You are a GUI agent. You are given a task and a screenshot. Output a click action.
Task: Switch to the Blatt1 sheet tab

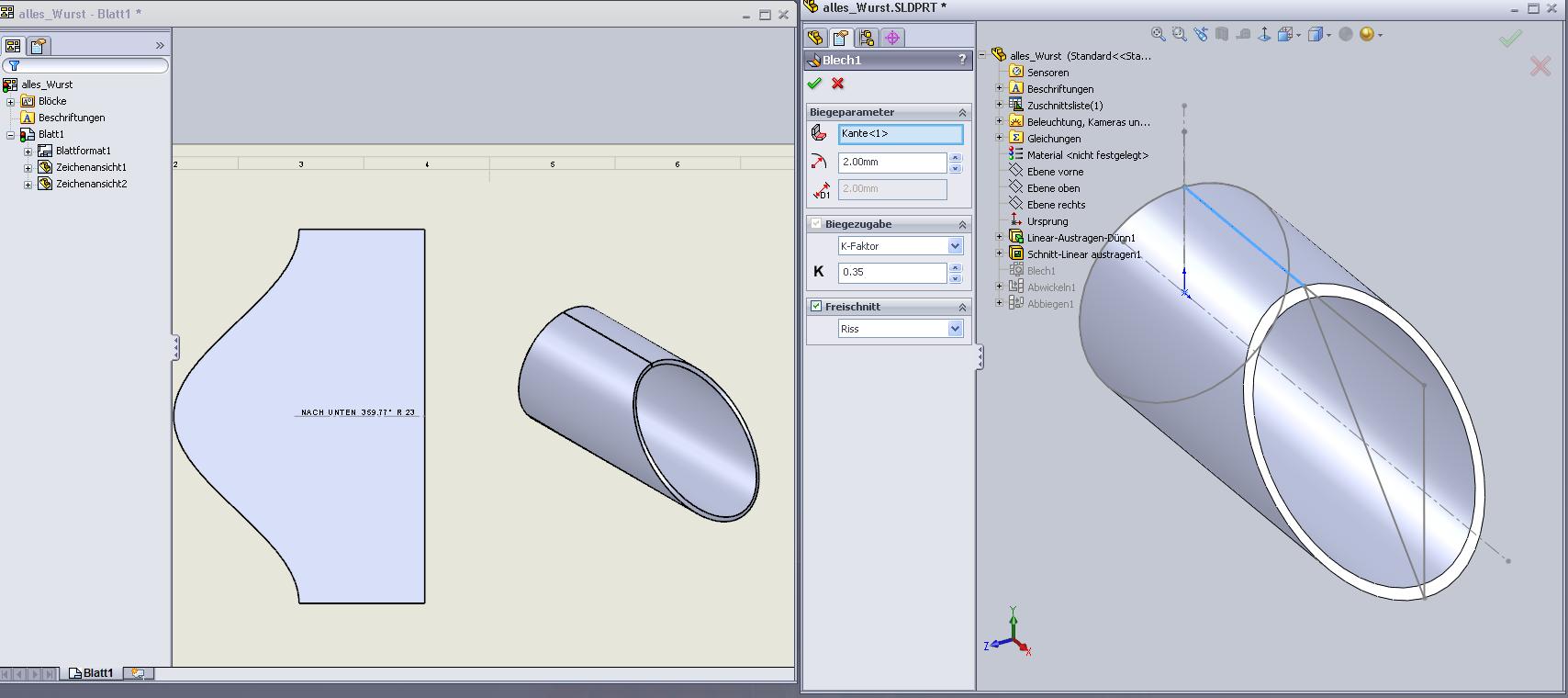91,673
